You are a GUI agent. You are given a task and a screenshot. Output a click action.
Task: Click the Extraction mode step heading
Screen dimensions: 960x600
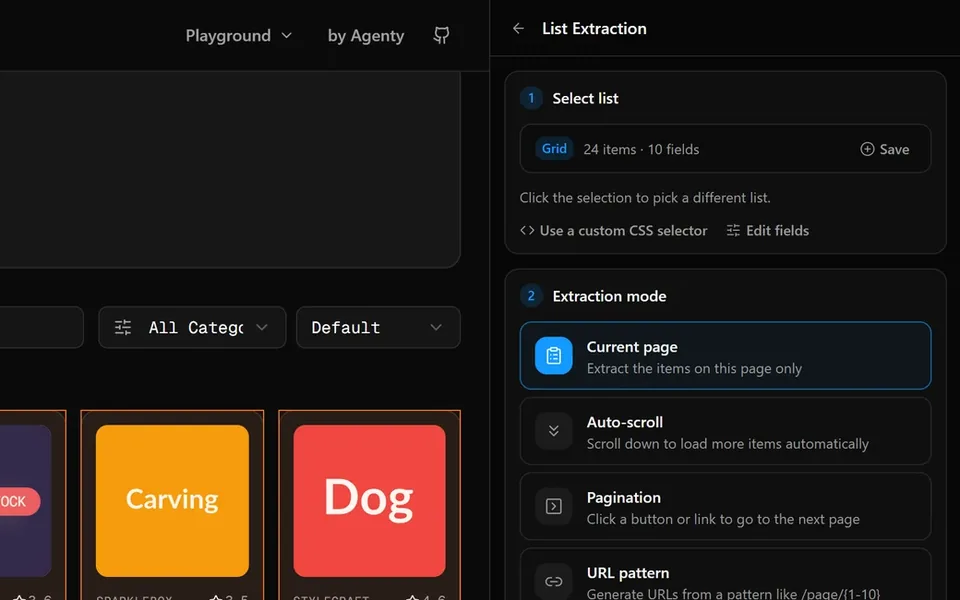[609, 296]
